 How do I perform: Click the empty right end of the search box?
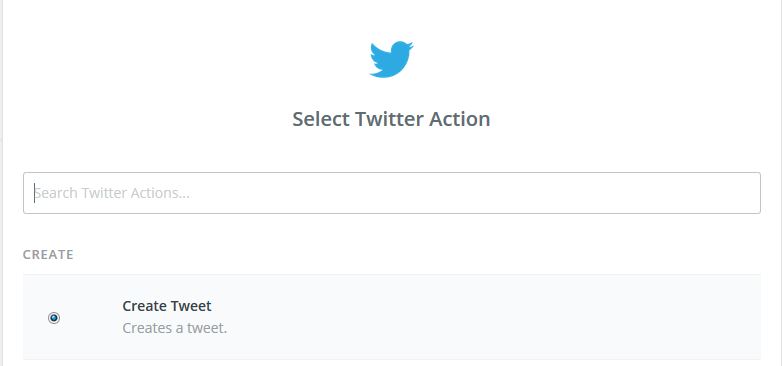click(698, 193)
